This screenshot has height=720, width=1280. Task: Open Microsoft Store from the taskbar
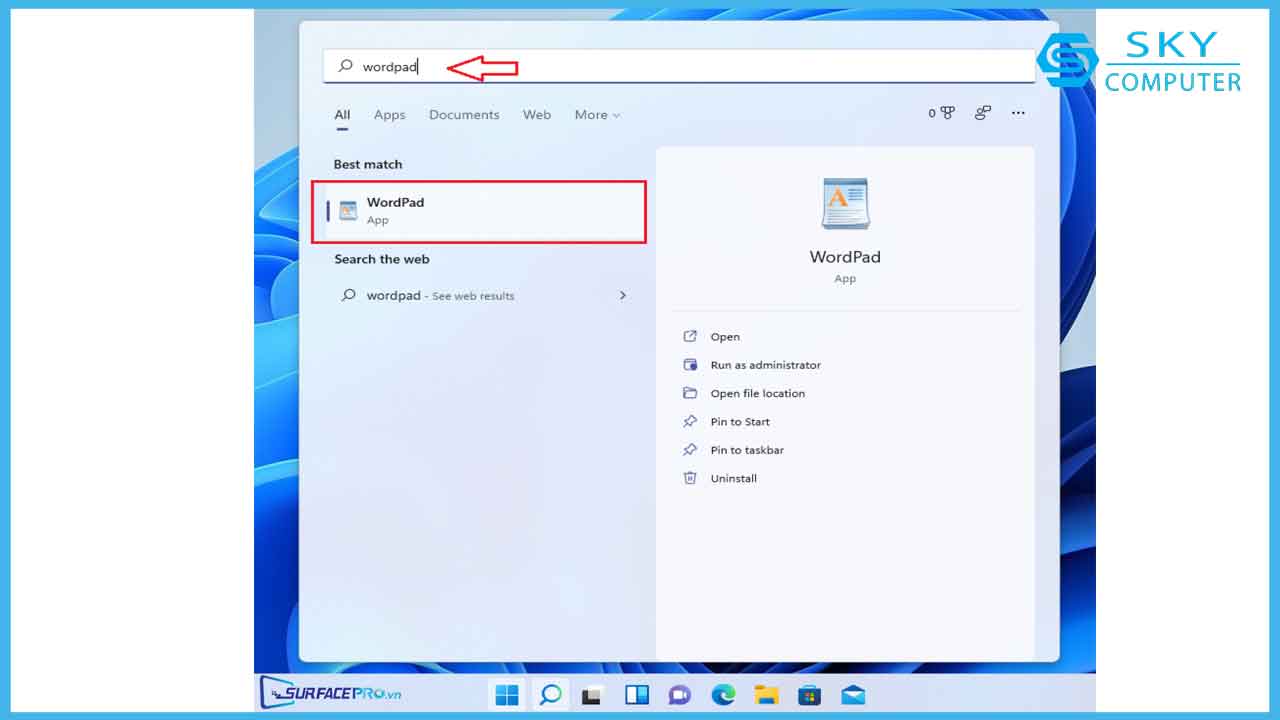[809, 694]
